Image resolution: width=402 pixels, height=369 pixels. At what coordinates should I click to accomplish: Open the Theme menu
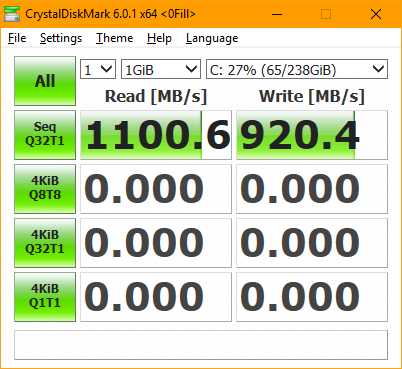pos(115,38)
